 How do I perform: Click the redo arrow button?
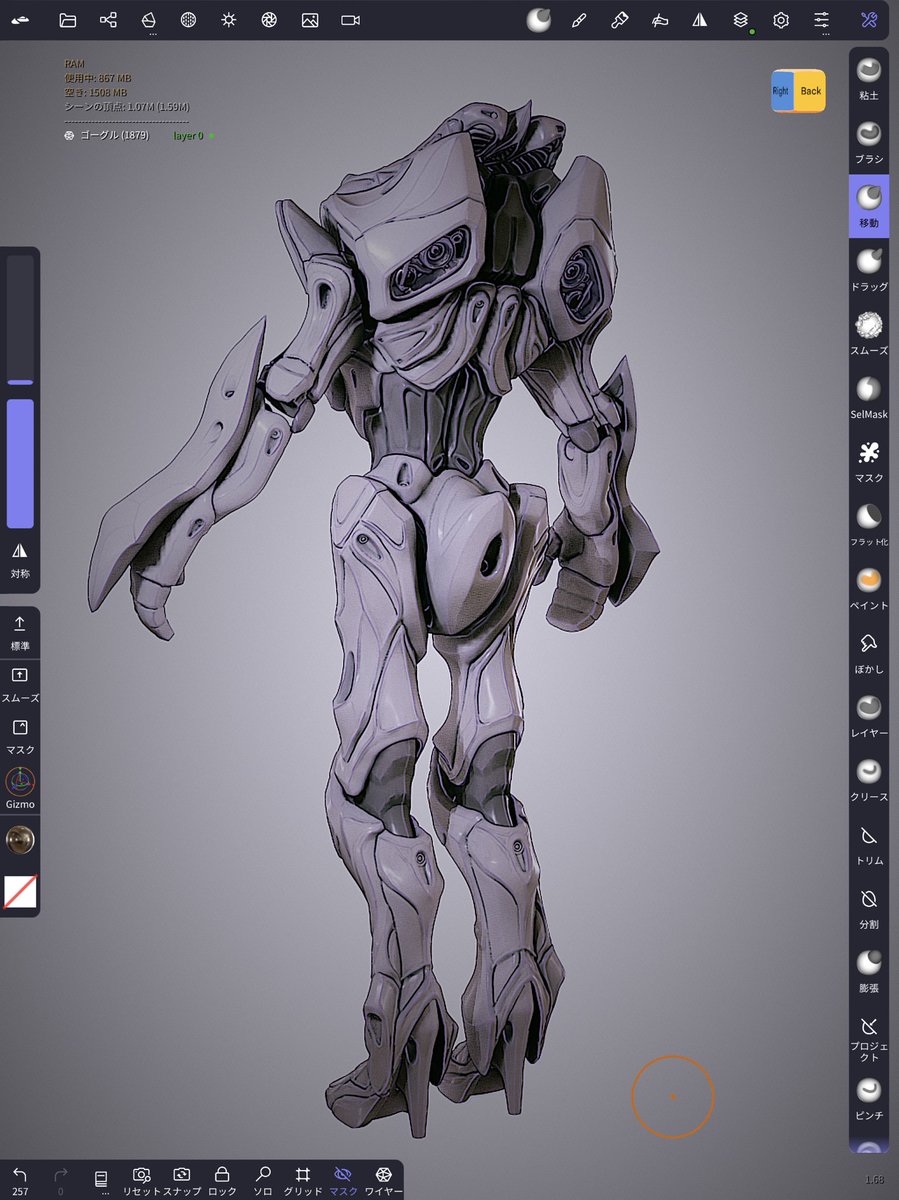[60, 1181]
